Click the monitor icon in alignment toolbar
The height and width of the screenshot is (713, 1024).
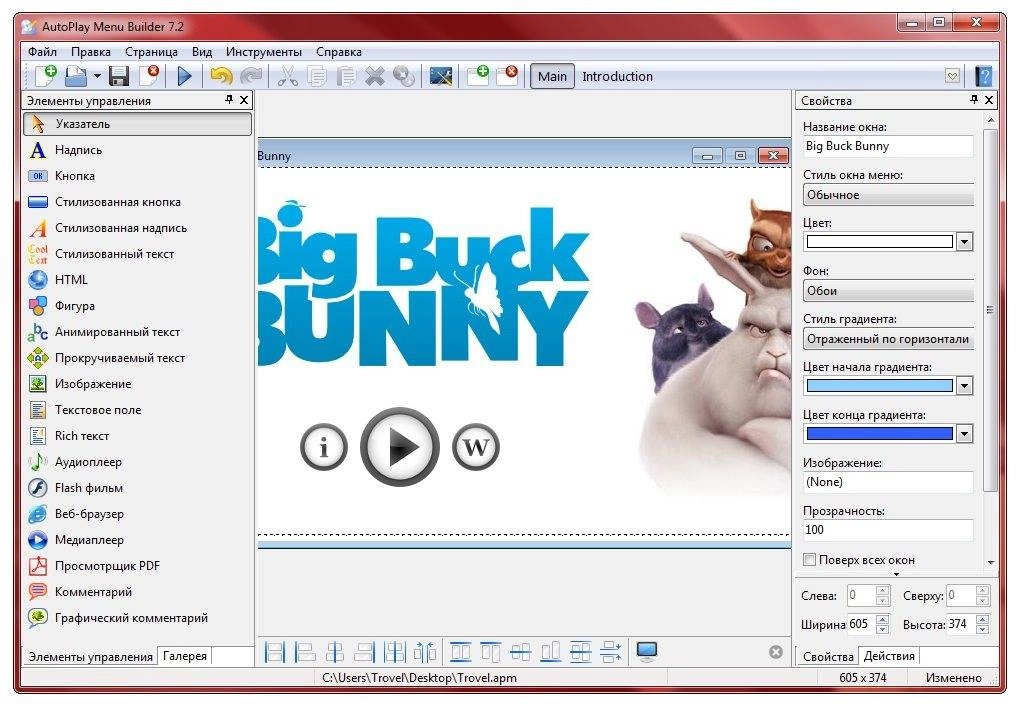(x=647, y=652)
